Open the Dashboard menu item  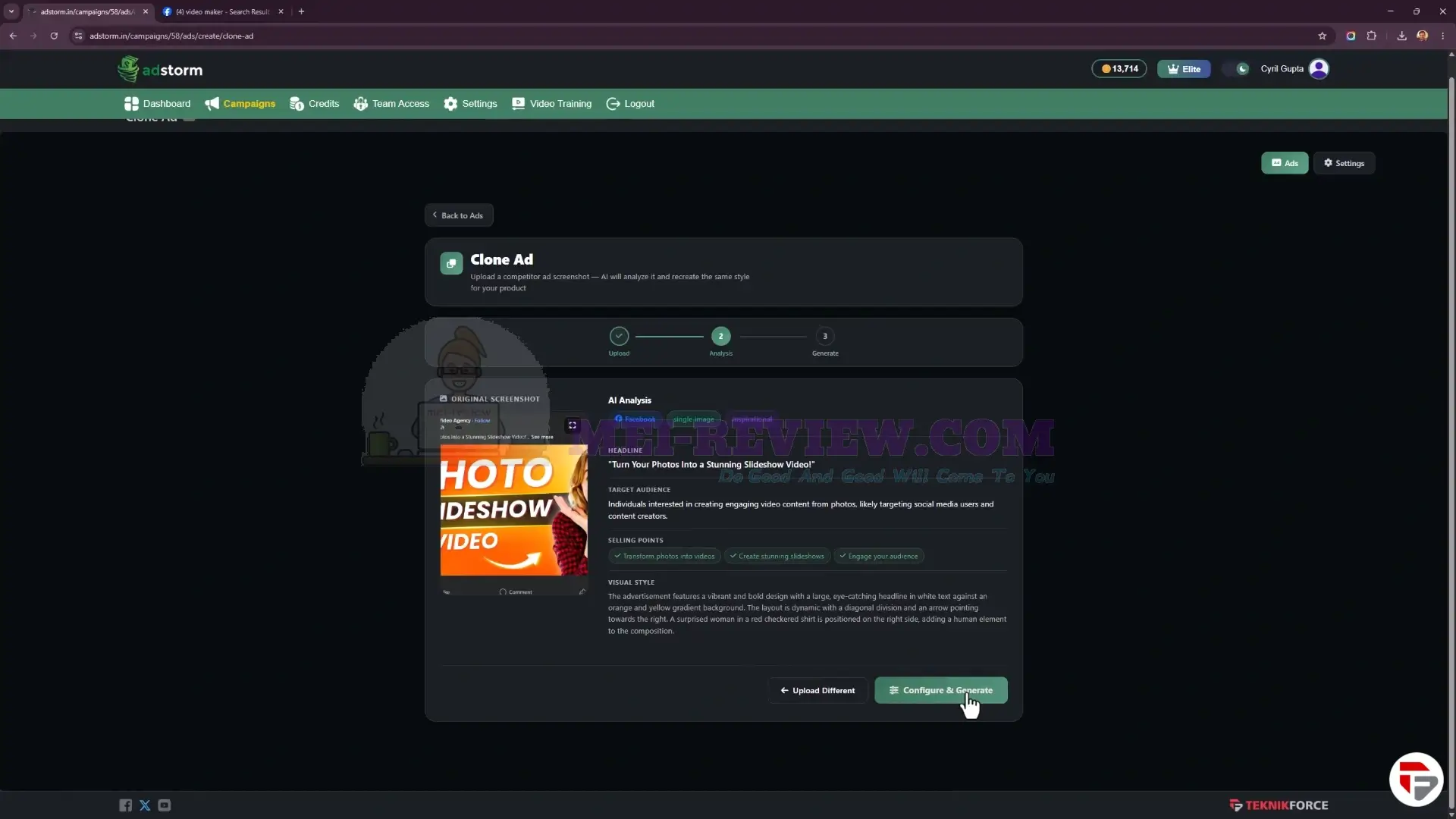pyautogui.click(x=158, y=104)
